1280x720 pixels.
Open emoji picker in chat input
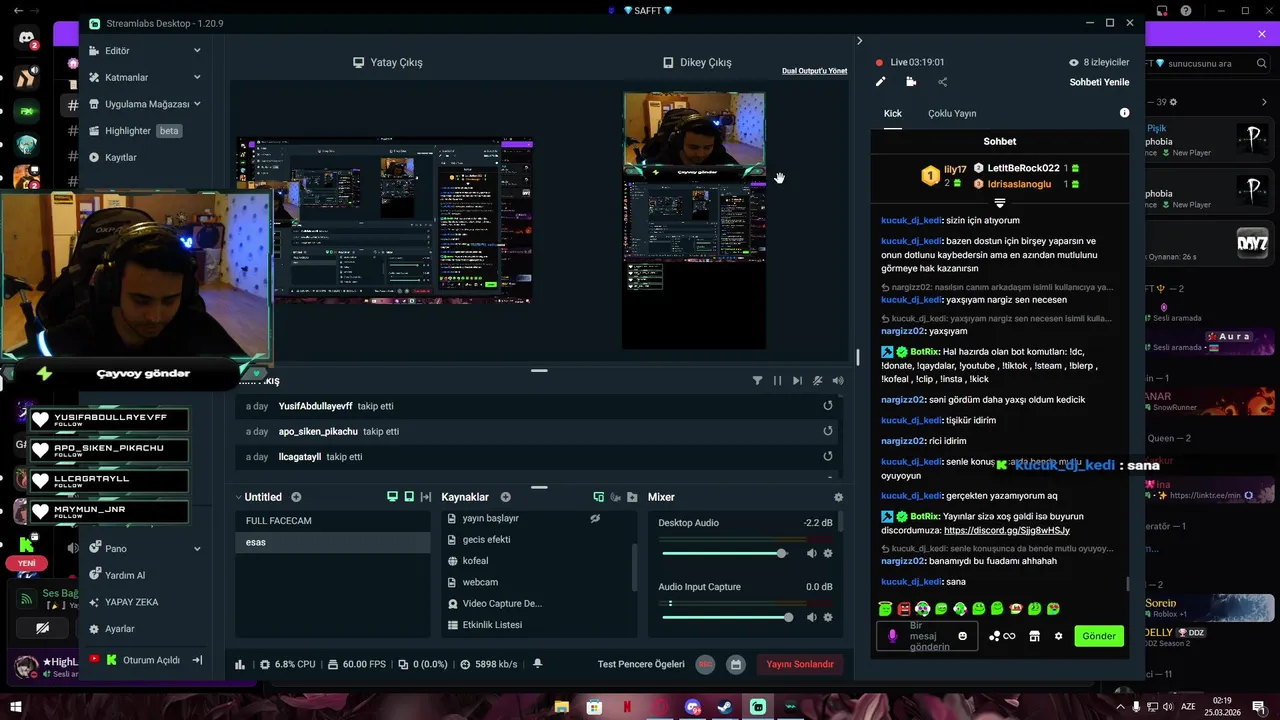(963, 636)
